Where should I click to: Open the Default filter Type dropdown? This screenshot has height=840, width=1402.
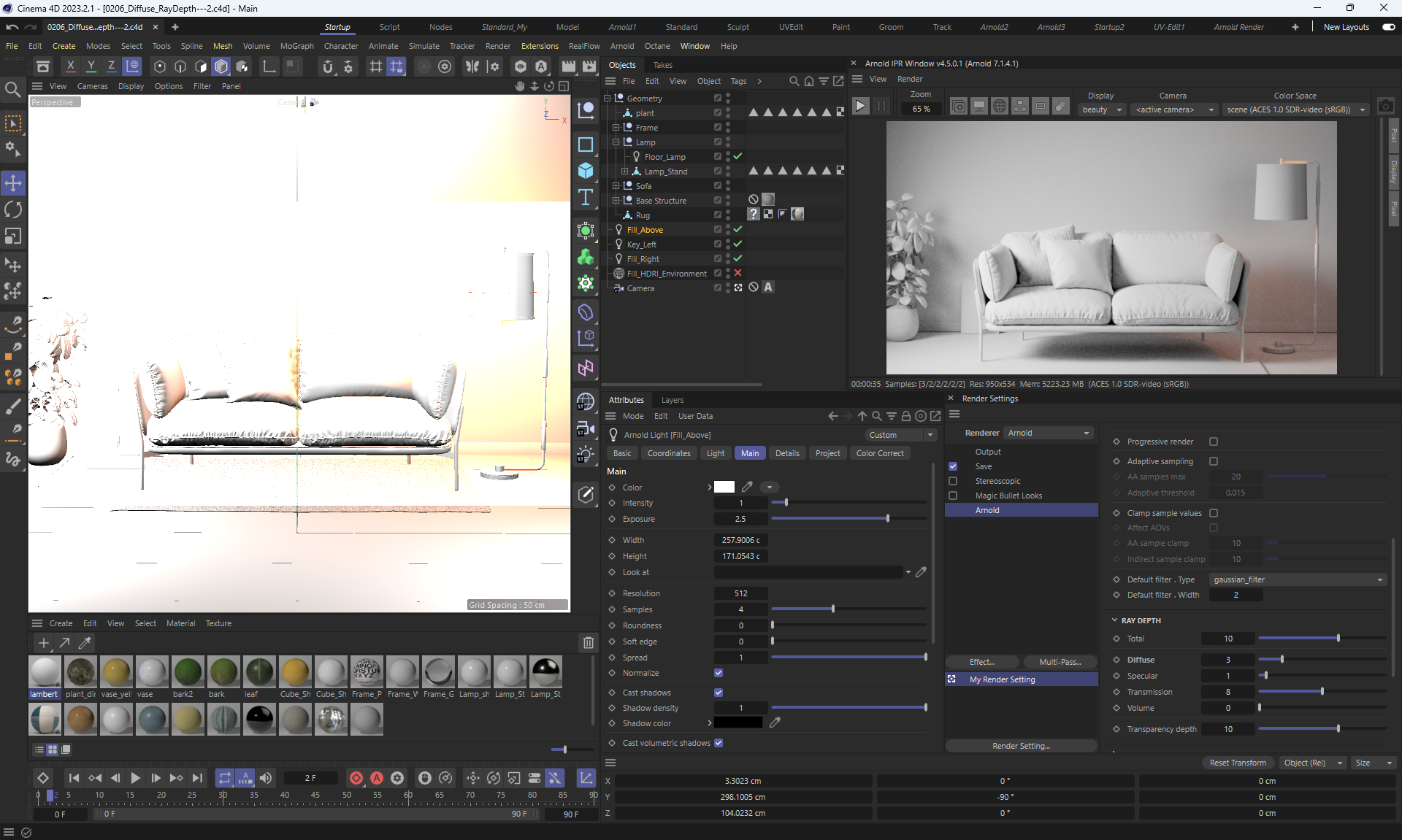(1298, 579)
